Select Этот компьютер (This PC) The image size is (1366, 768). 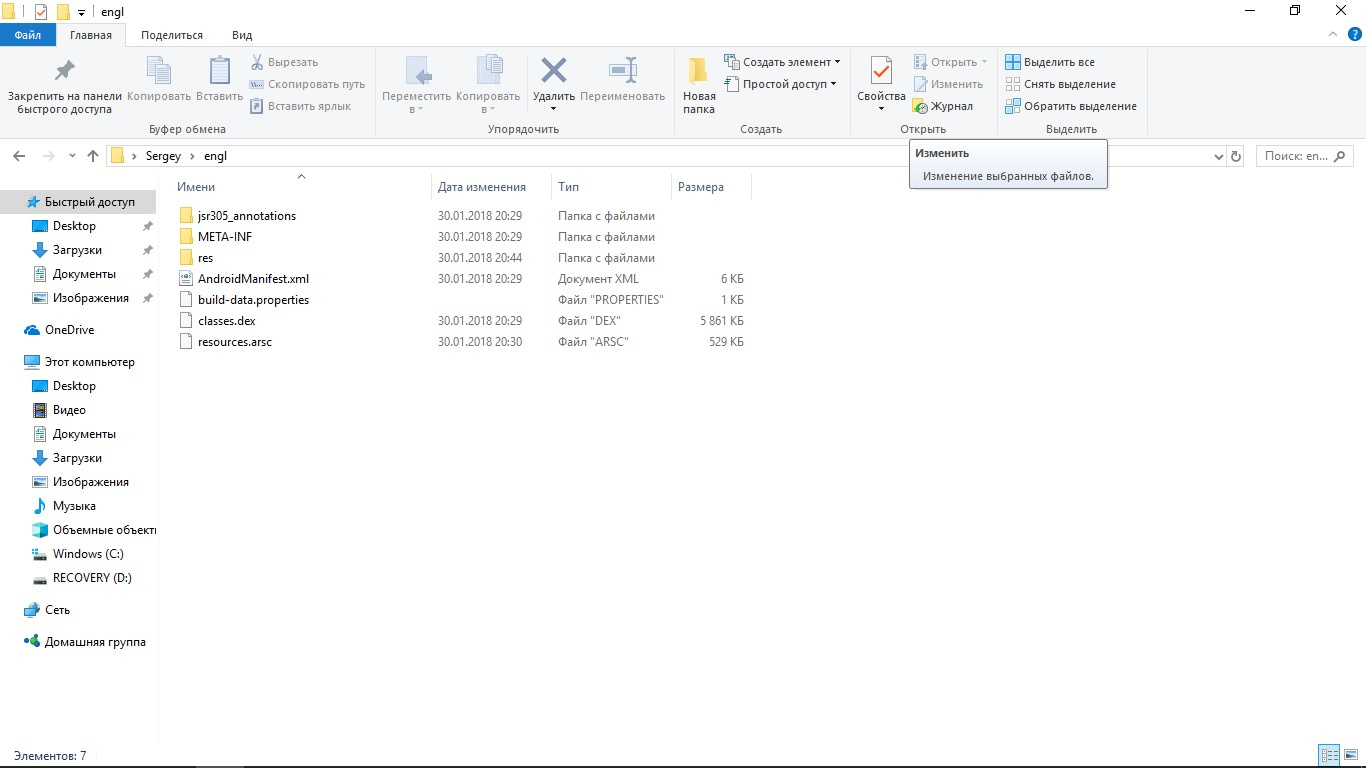[x=78, y=362]
